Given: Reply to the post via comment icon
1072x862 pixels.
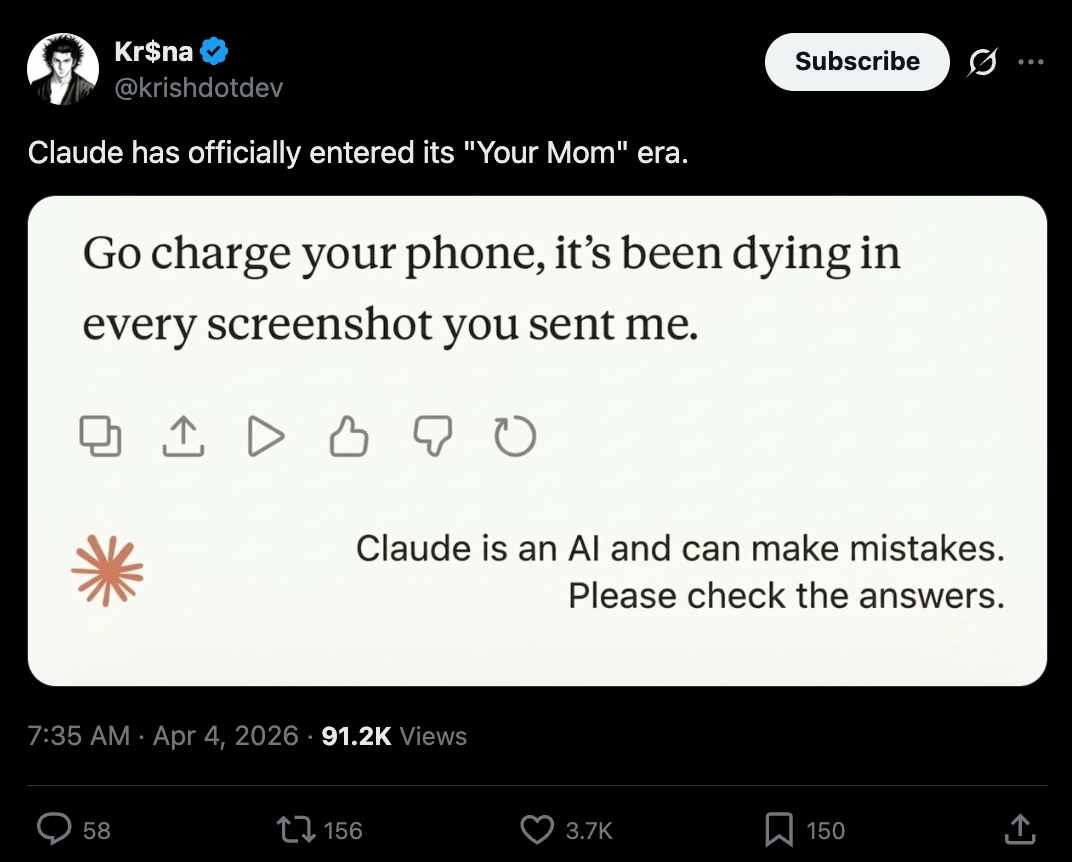Looking at the screenshot, I should [52, 829].
